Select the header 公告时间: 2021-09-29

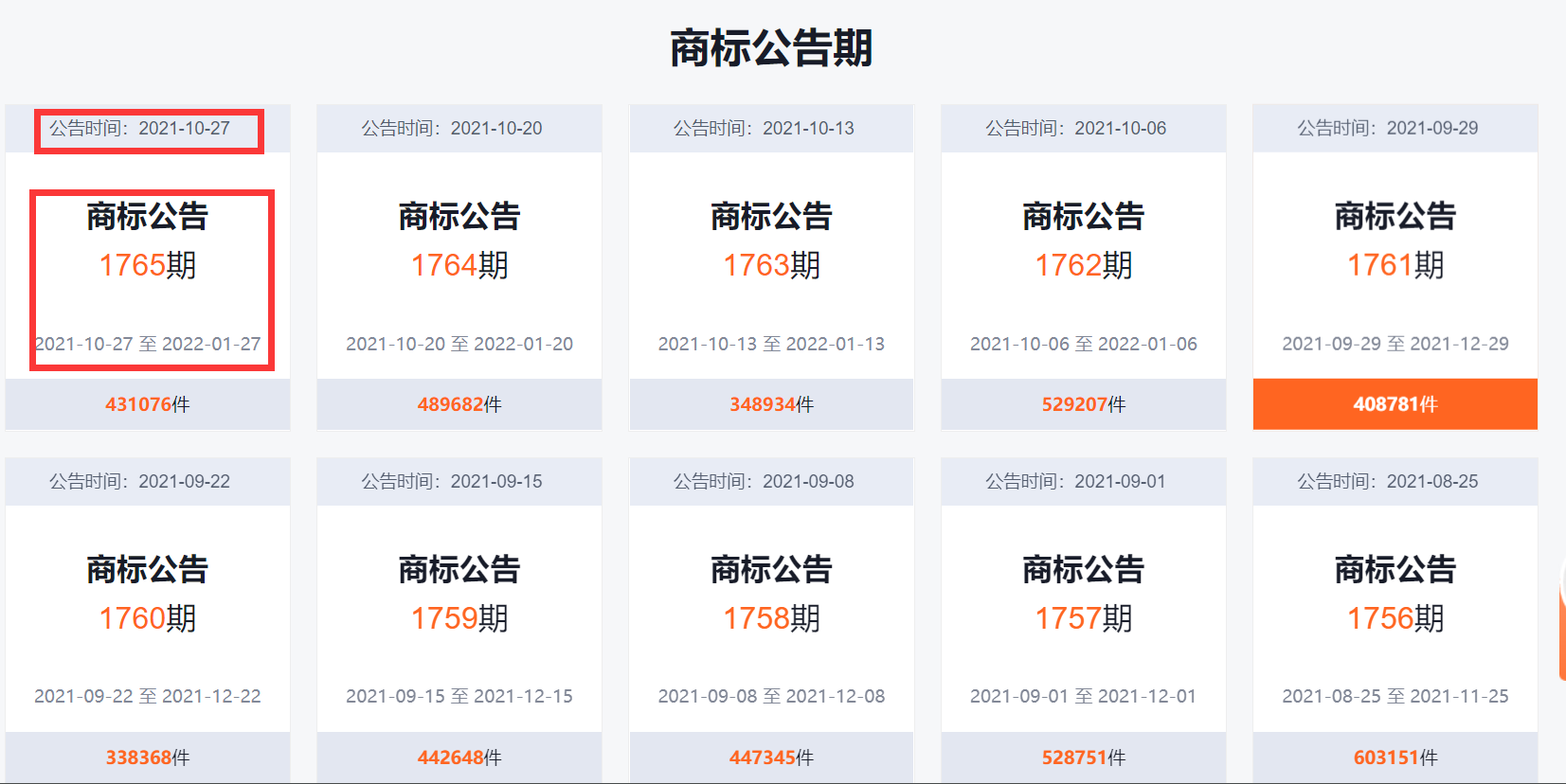pos(1395,129)
